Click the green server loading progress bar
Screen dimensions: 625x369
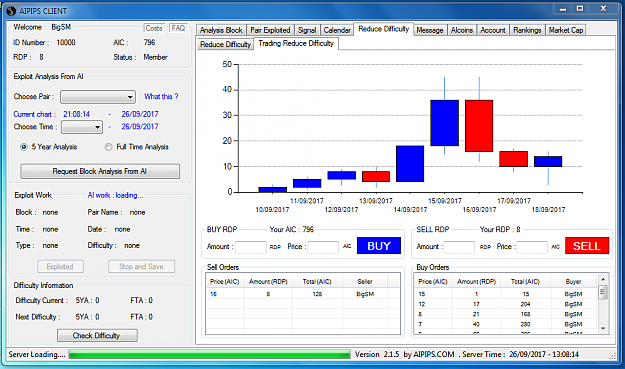click(209, 354)
